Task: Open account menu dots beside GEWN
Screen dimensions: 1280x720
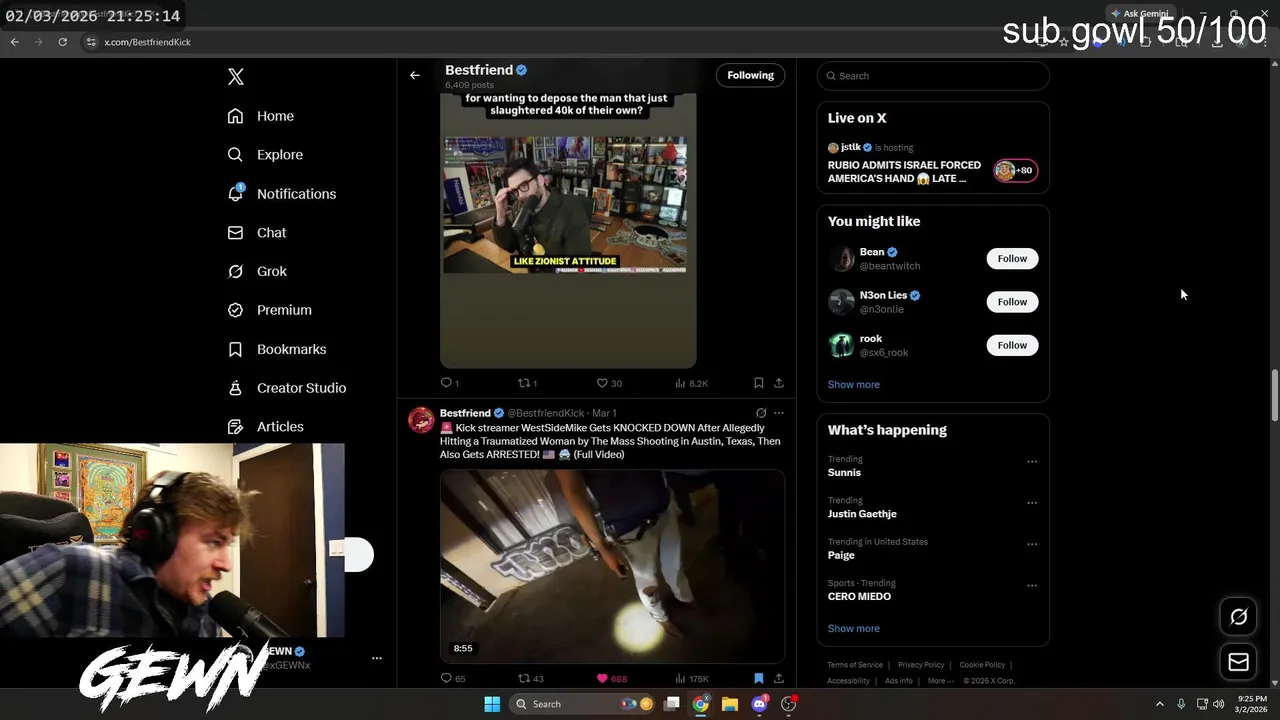Action: [x=377, y=658]
